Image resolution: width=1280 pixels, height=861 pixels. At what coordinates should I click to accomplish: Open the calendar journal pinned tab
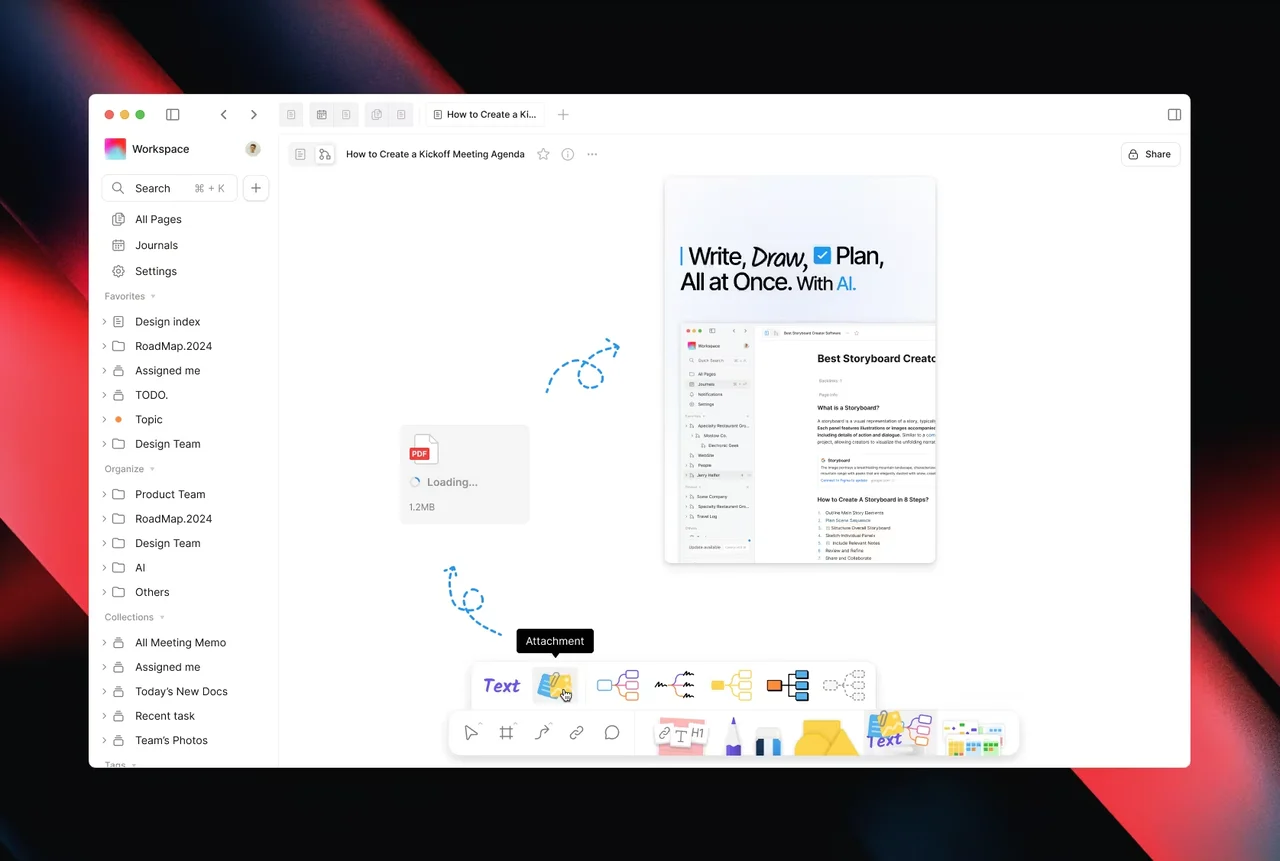[321, 115]
